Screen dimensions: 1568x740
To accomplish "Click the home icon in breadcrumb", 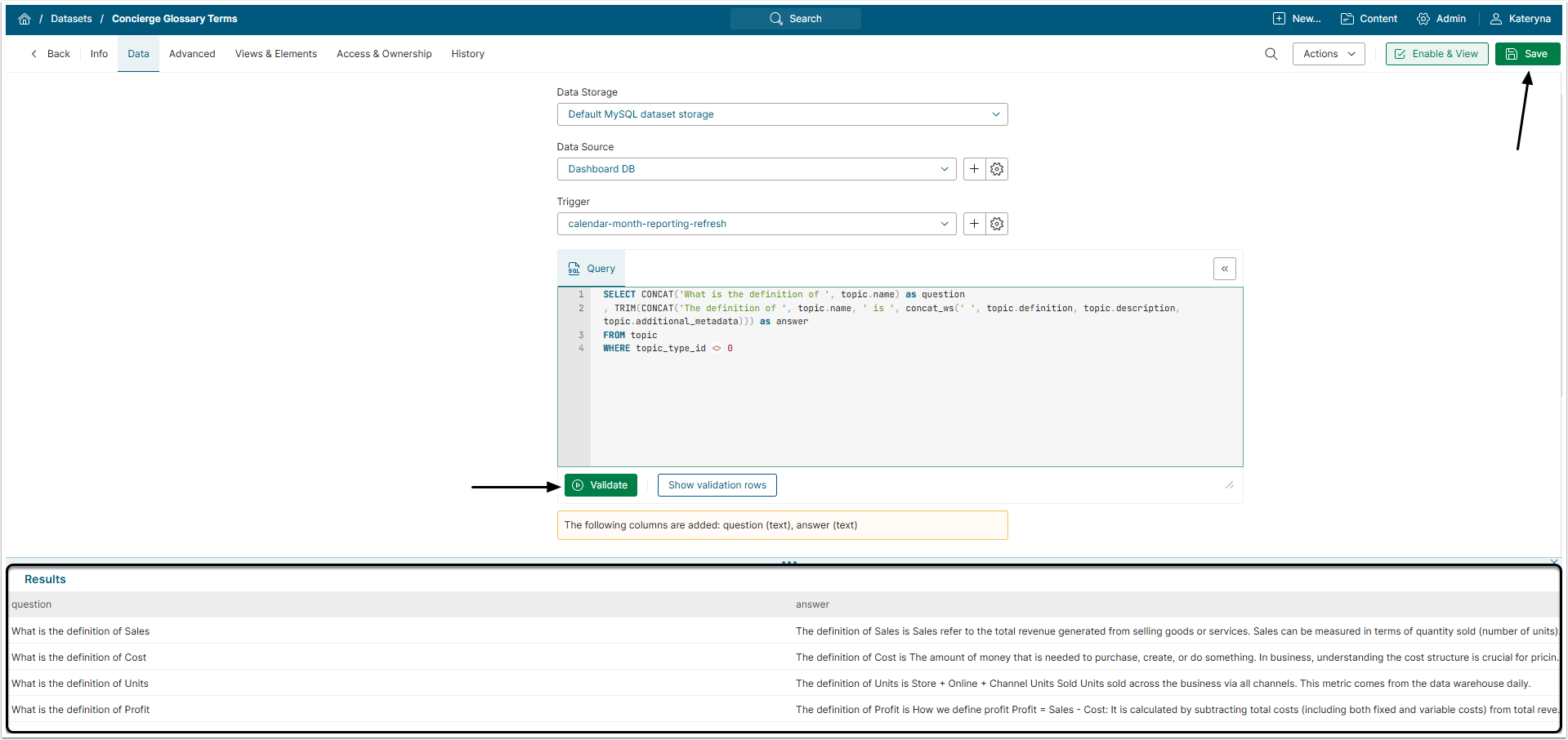I will (x=25, y=19).
